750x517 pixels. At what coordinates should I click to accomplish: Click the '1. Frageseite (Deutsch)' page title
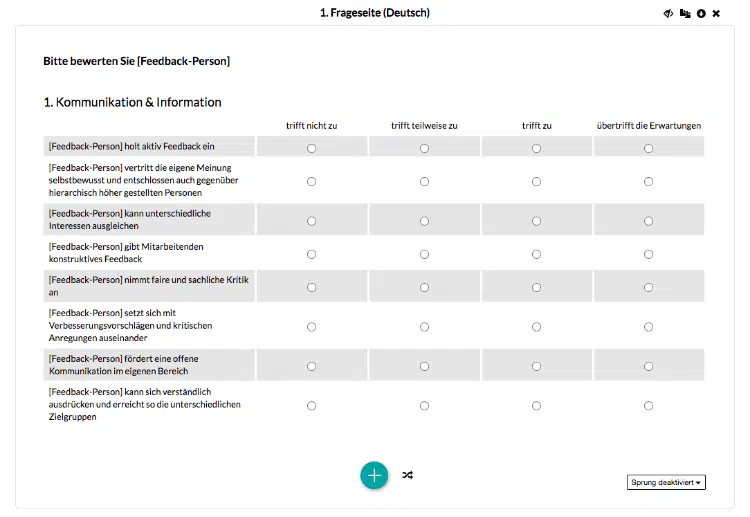(375, 13)
